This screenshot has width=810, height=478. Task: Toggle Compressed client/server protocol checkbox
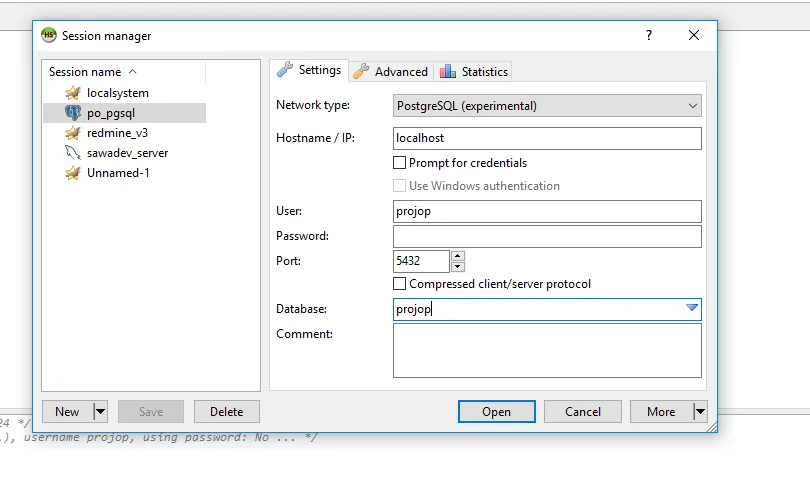click(399, 284)
